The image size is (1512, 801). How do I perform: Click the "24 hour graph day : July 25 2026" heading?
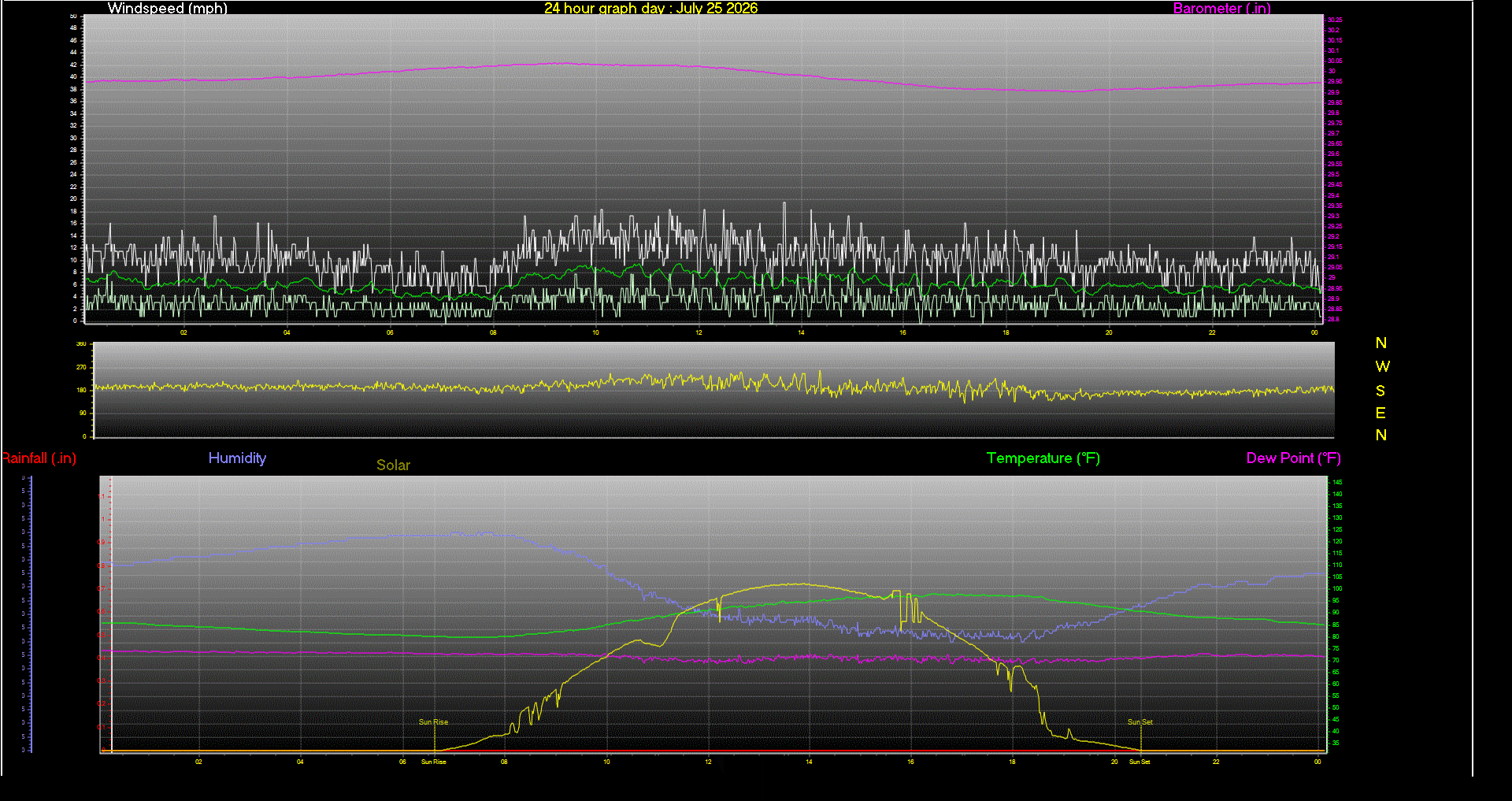(650, 8)
